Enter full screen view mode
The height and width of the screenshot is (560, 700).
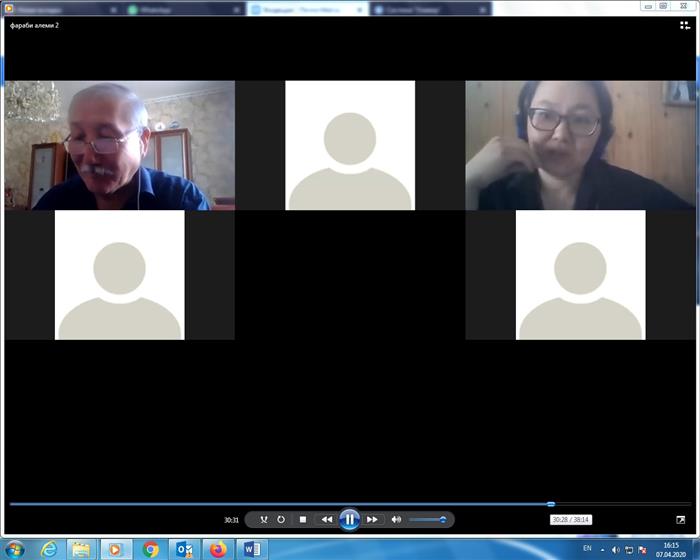[x=681, y=520]
